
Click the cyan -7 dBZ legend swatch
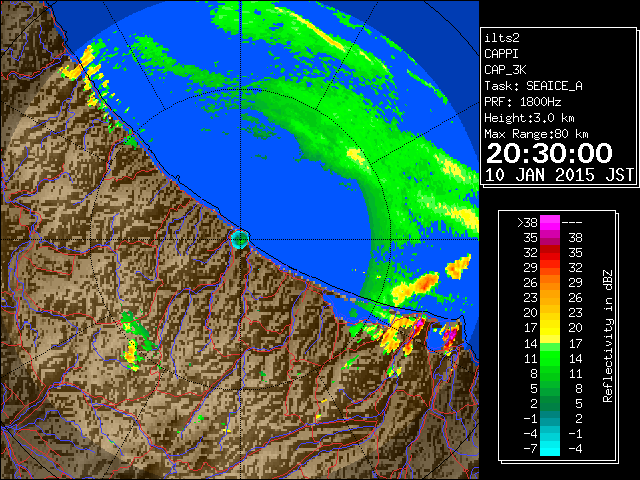point(550,448)
